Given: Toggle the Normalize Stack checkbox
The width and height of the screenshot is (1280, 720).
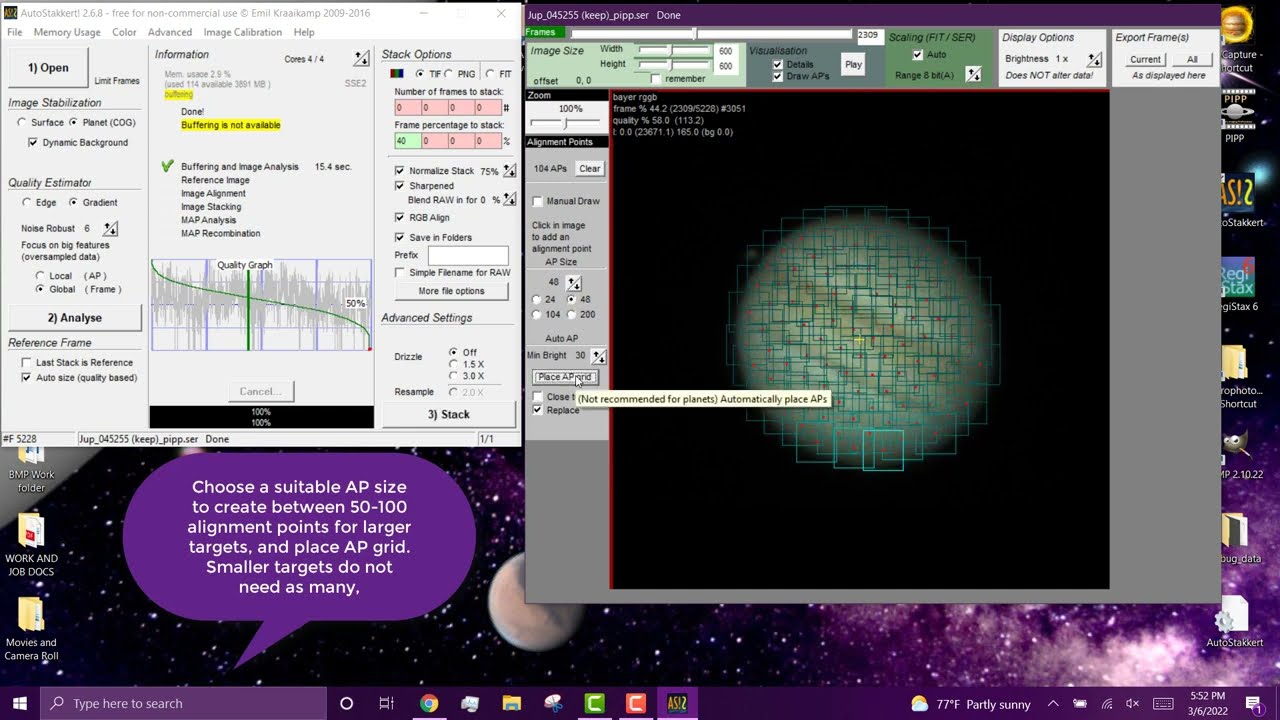Looking at the screenshot, I should point(400,171).
